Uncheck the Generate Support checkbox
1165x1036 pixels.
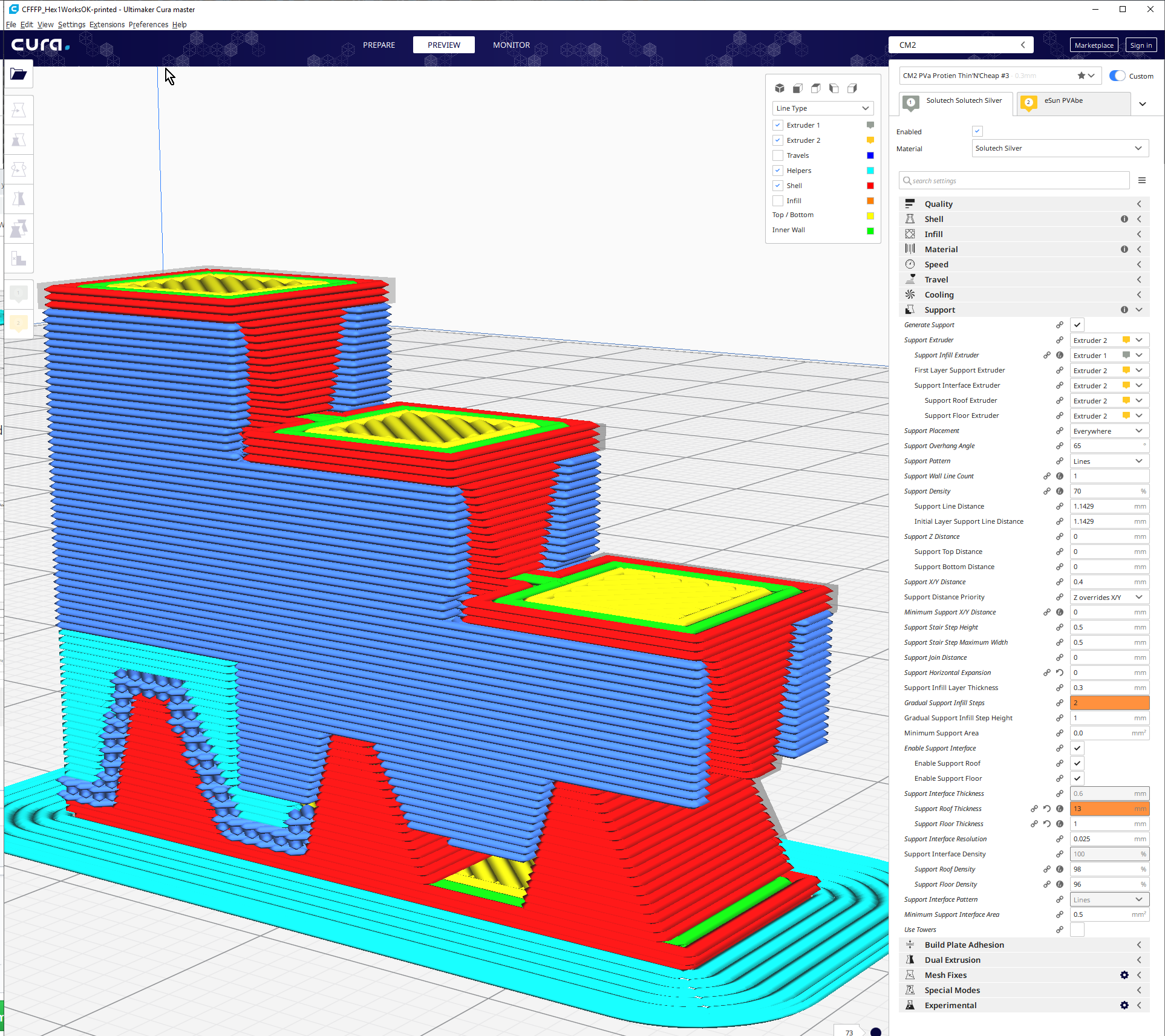[1077, 325]
